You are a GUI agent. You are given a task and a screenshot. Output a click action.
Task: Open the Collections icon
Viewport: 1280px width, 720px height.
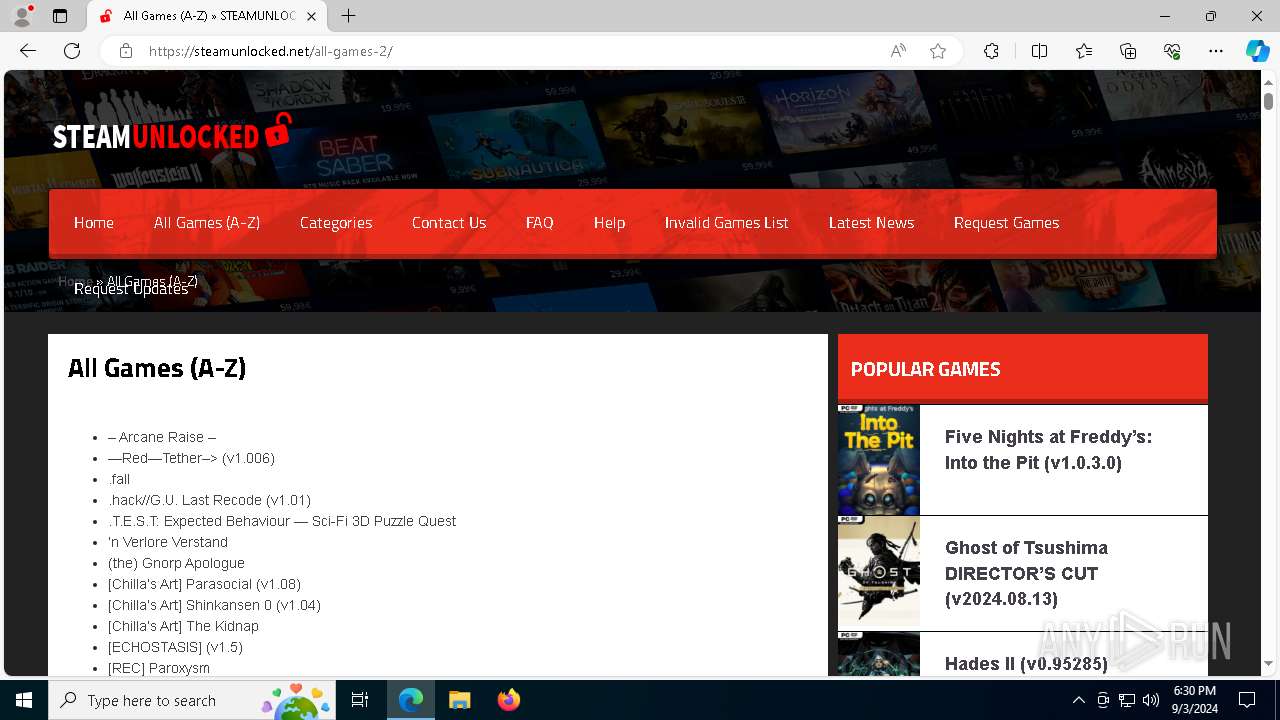click(1128, 51)
